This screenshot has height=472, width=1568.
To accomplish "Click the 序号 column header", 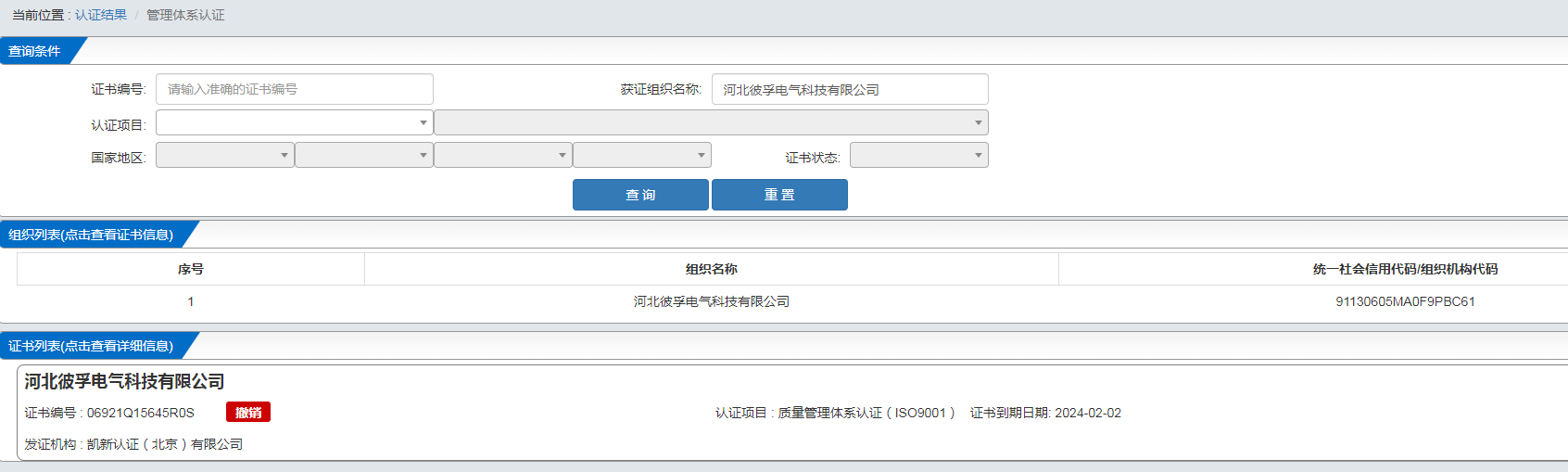I will pos(191,269).
